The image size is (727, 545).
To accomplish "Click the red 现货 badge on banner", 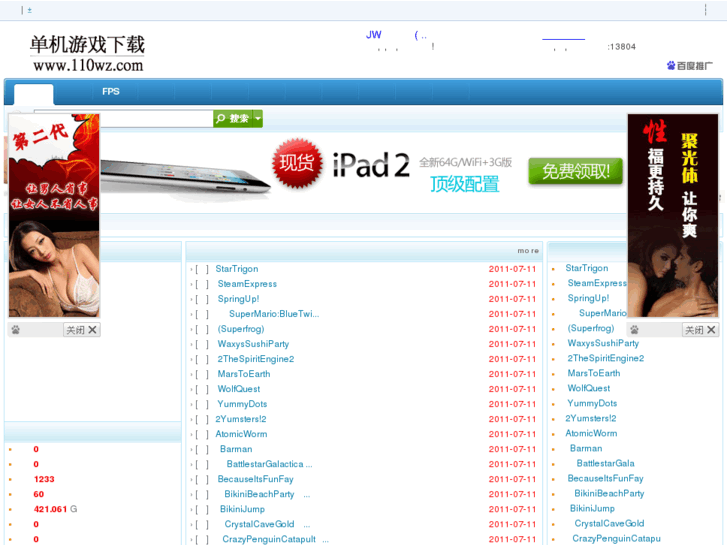I will [297, 163].
